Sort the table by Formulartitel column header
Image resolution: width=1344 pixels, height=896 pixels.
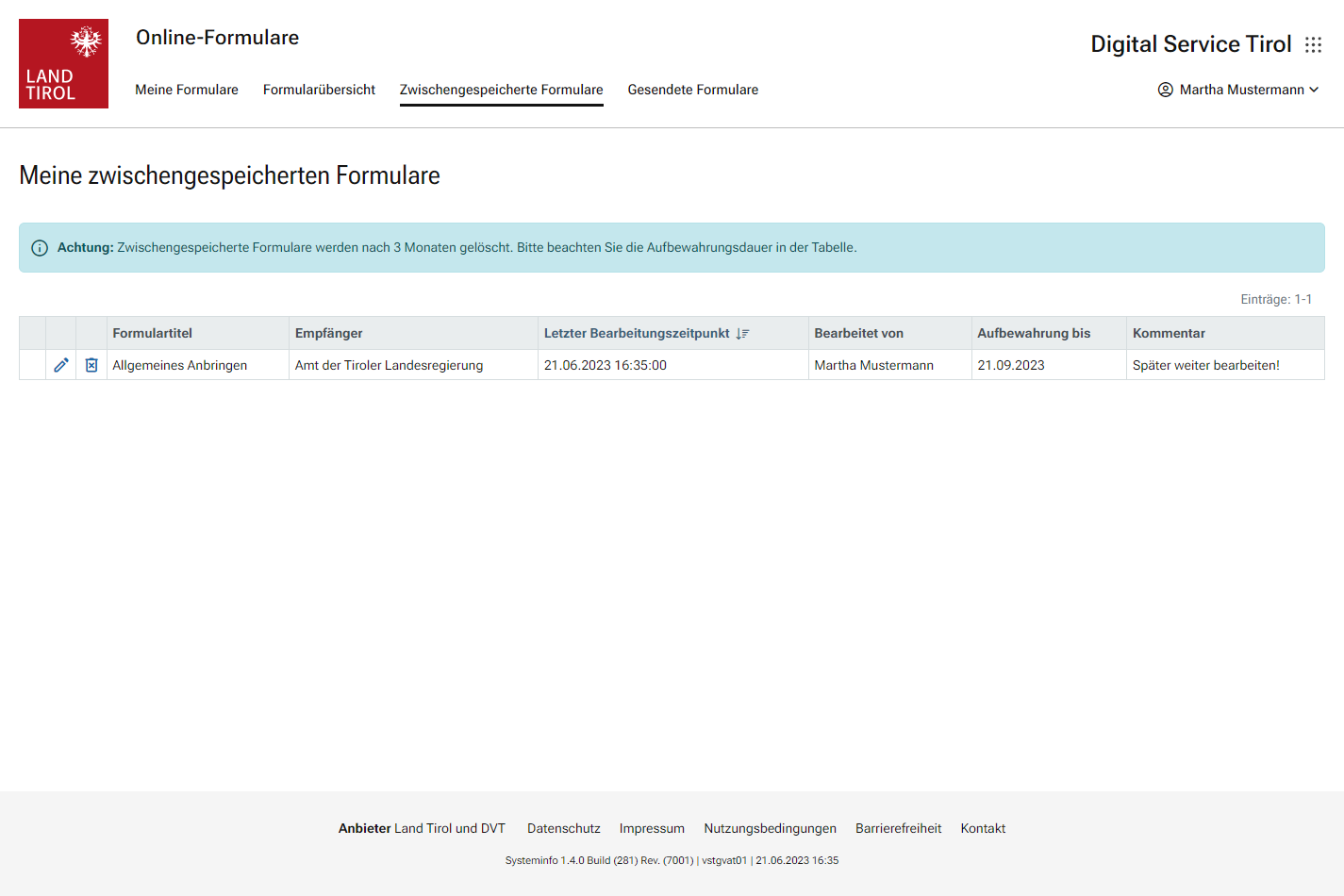click(152, 333)
